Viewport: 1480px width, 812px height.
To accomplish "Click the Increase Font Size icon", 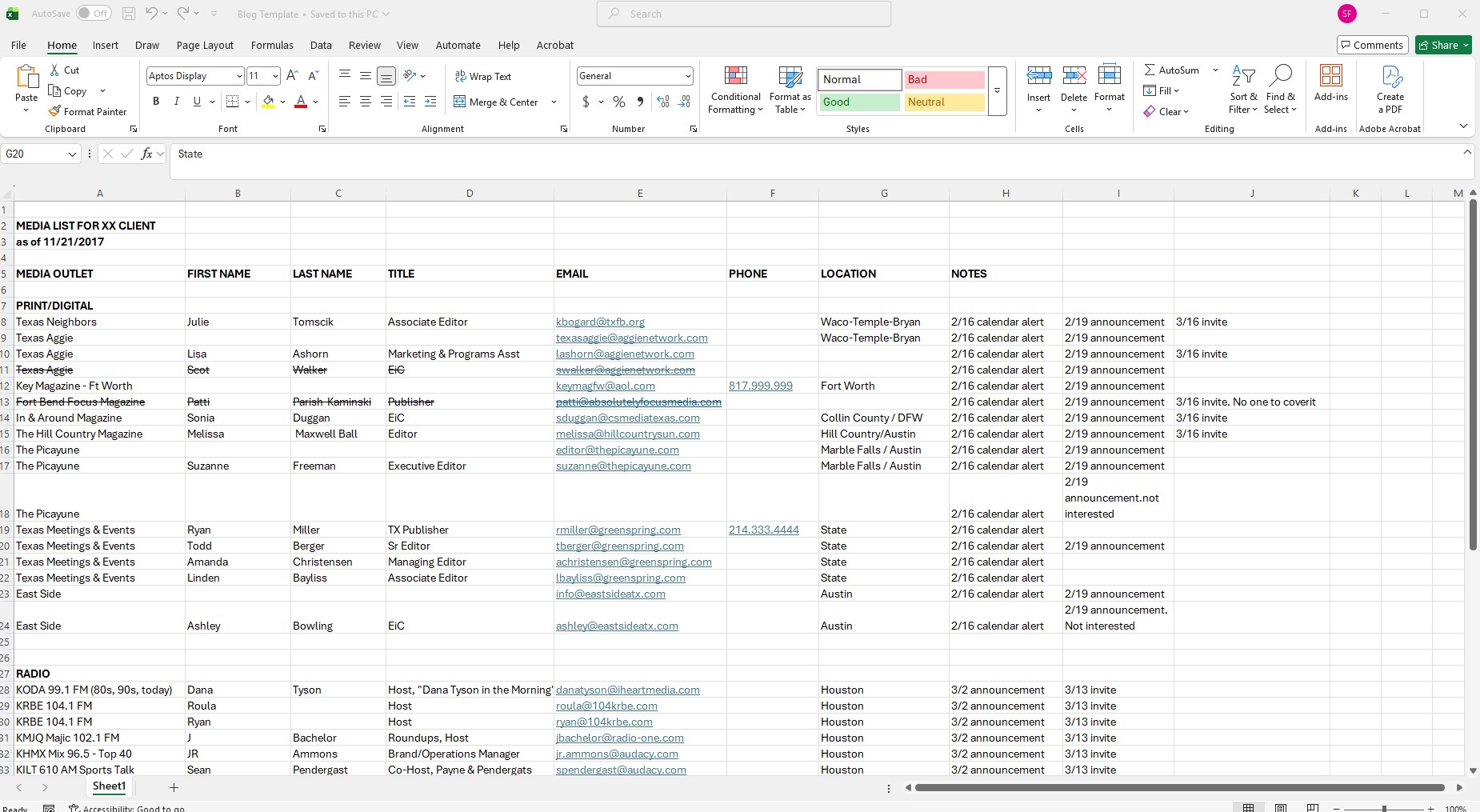I will click(292, 76).
